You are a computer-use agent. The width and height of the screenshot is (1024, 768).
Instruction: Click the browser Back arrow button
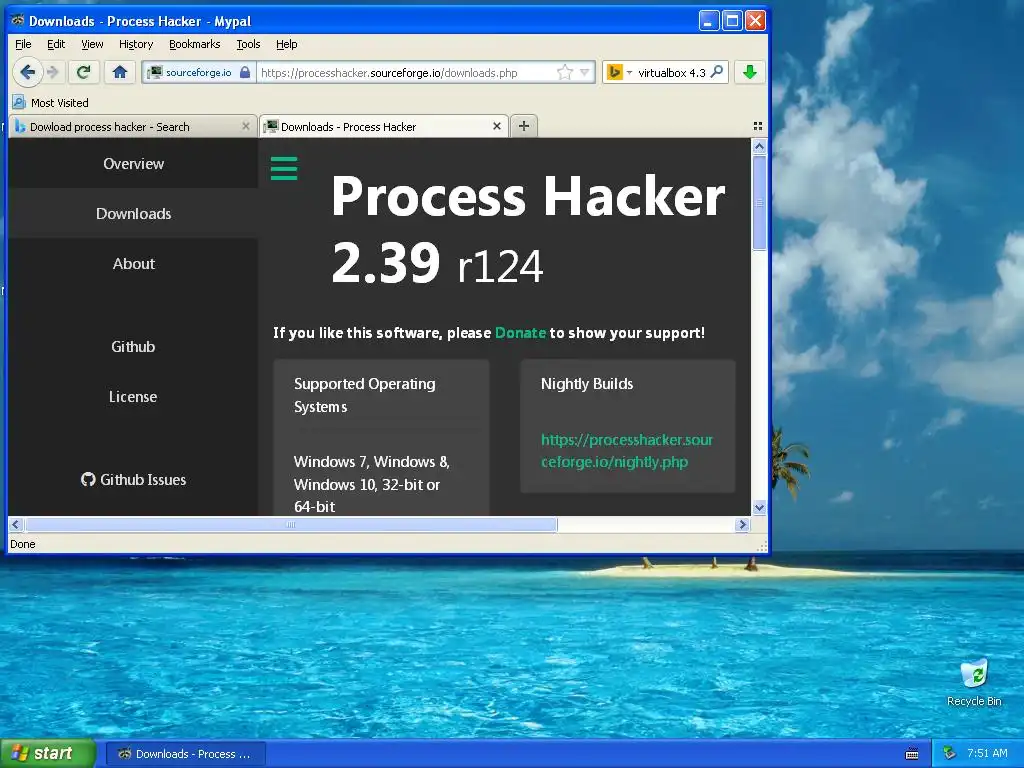tap(27, 72)
